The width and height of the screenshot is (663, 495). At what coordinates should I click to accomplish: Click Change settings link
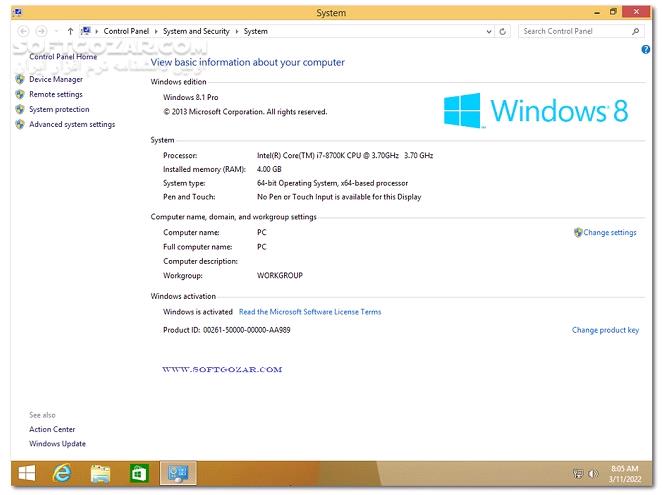pyautogui.click(x=610, y=232)
